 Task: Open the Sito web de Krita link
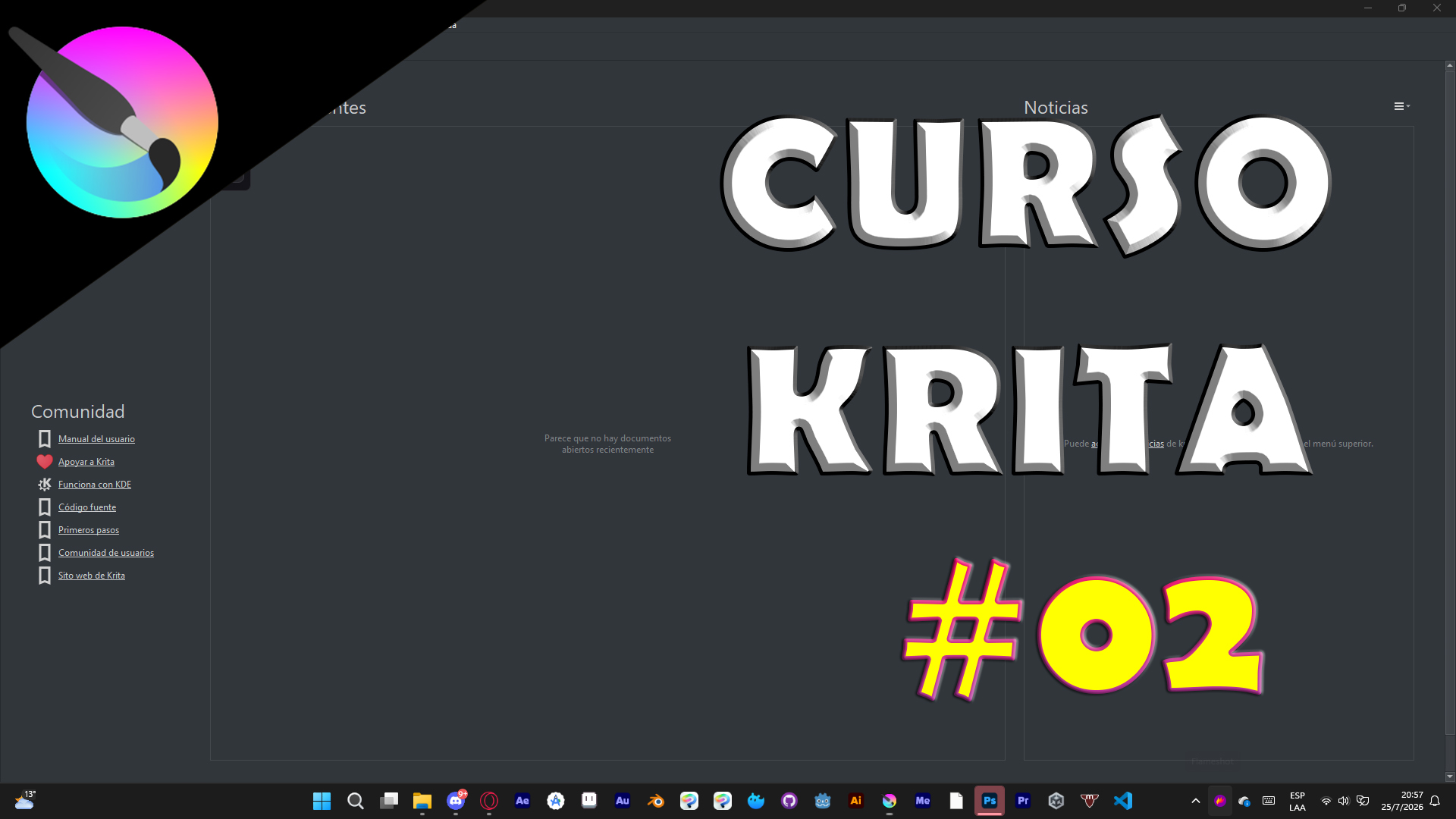click(92, 576)
